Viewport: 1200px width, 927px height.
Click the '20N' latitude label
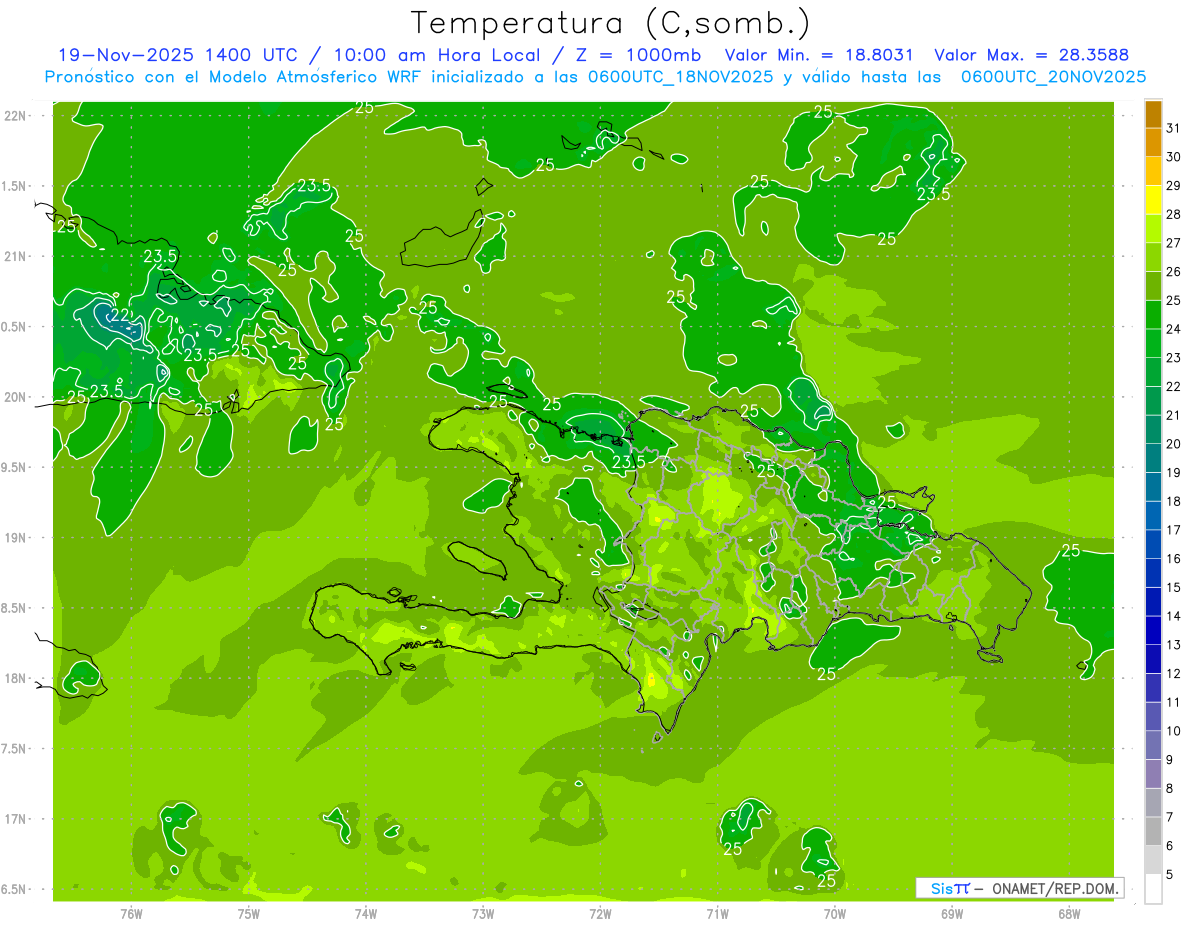point(16,397)
